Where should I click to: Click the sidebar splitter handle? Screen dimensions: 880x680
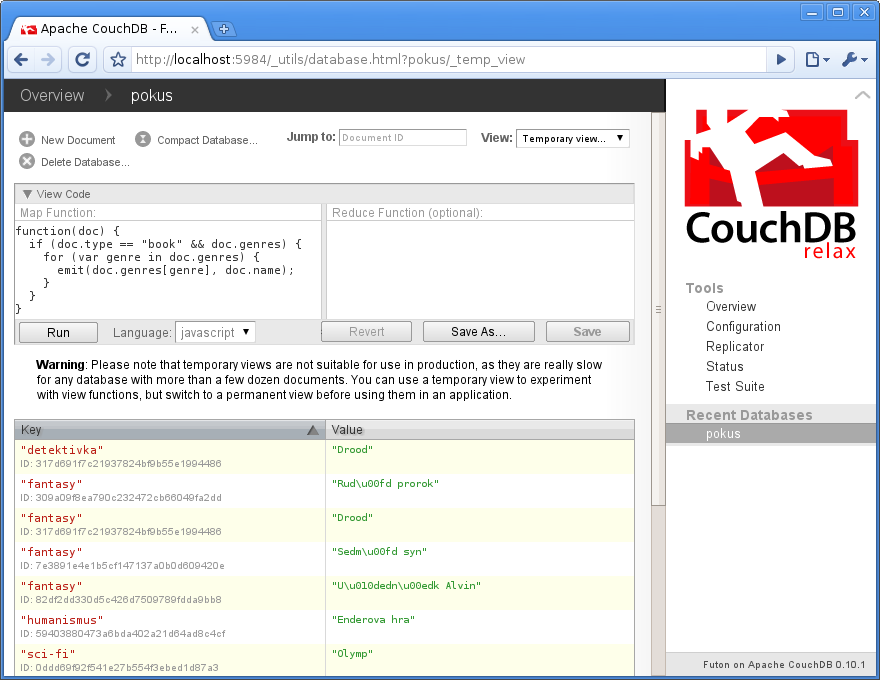(x=658, y=309)
